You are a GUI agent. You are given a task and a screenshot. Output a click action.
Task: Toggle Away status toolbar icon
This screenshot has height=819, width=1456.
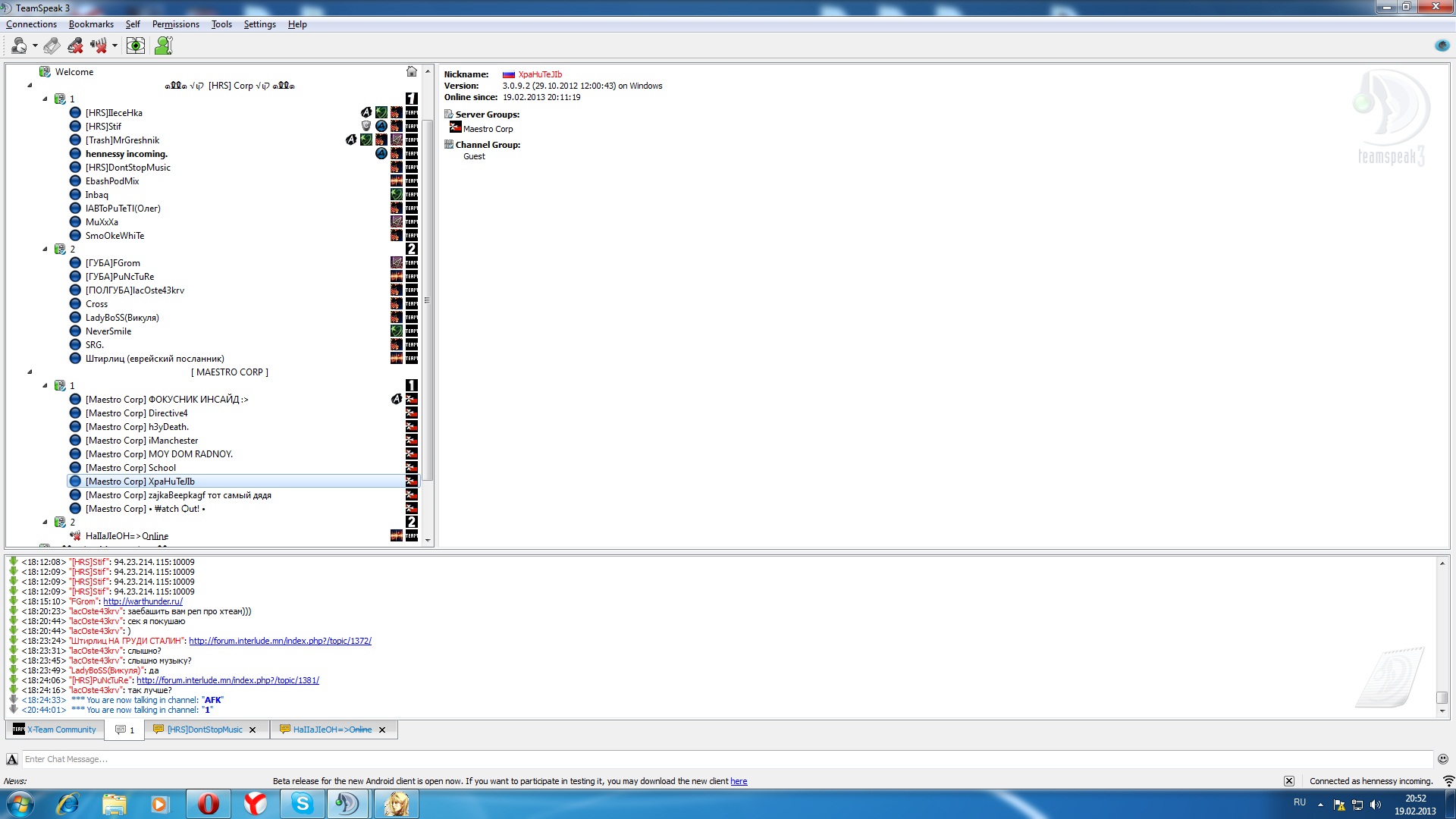pyautogui.click(x=18, y=46)
